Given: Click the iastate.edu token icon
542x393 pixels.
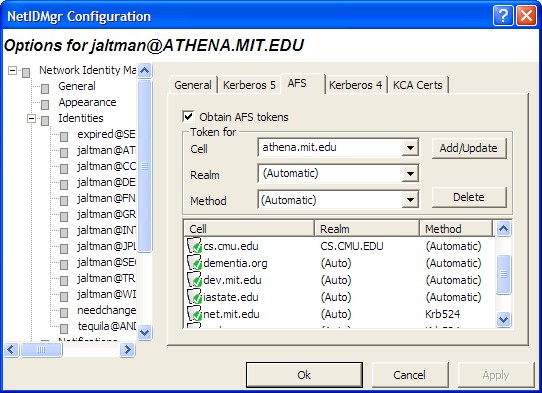Looking at the screenshot, I should pos(194,297).
